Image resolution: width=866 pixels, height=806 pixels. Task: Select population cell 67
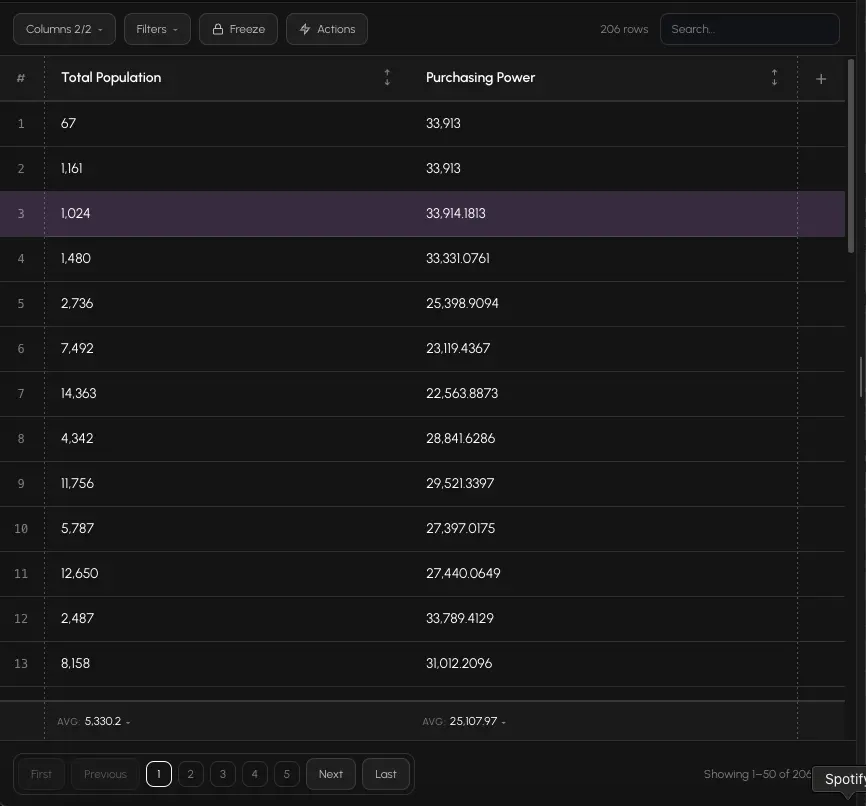coord(68,123)
